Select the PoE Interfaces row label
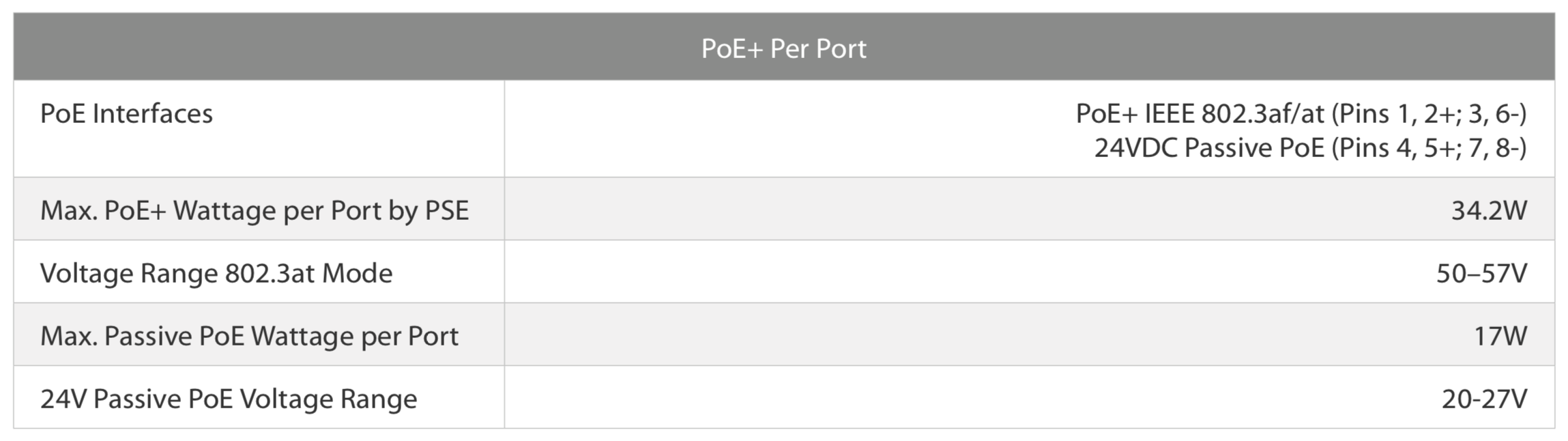This screenshot has width=1568, height=441. click(x=126, y=113)
